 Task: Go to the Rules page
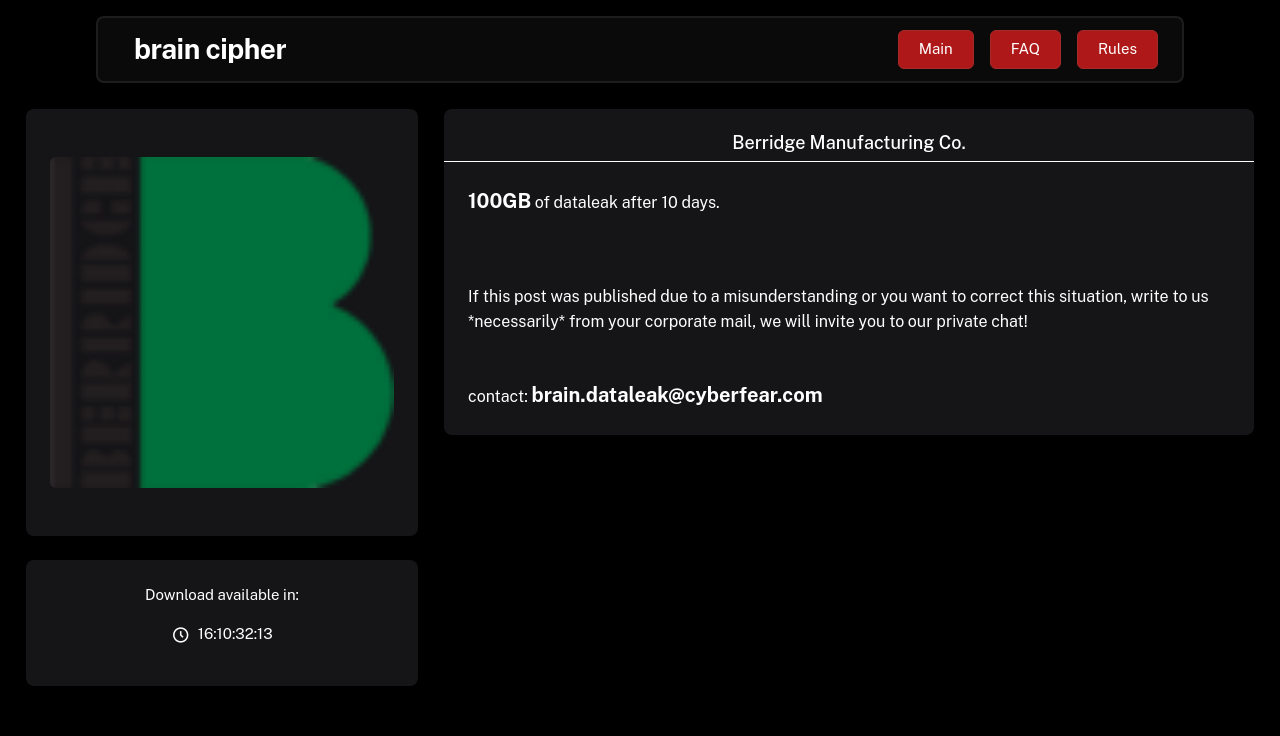point(1117,49)
